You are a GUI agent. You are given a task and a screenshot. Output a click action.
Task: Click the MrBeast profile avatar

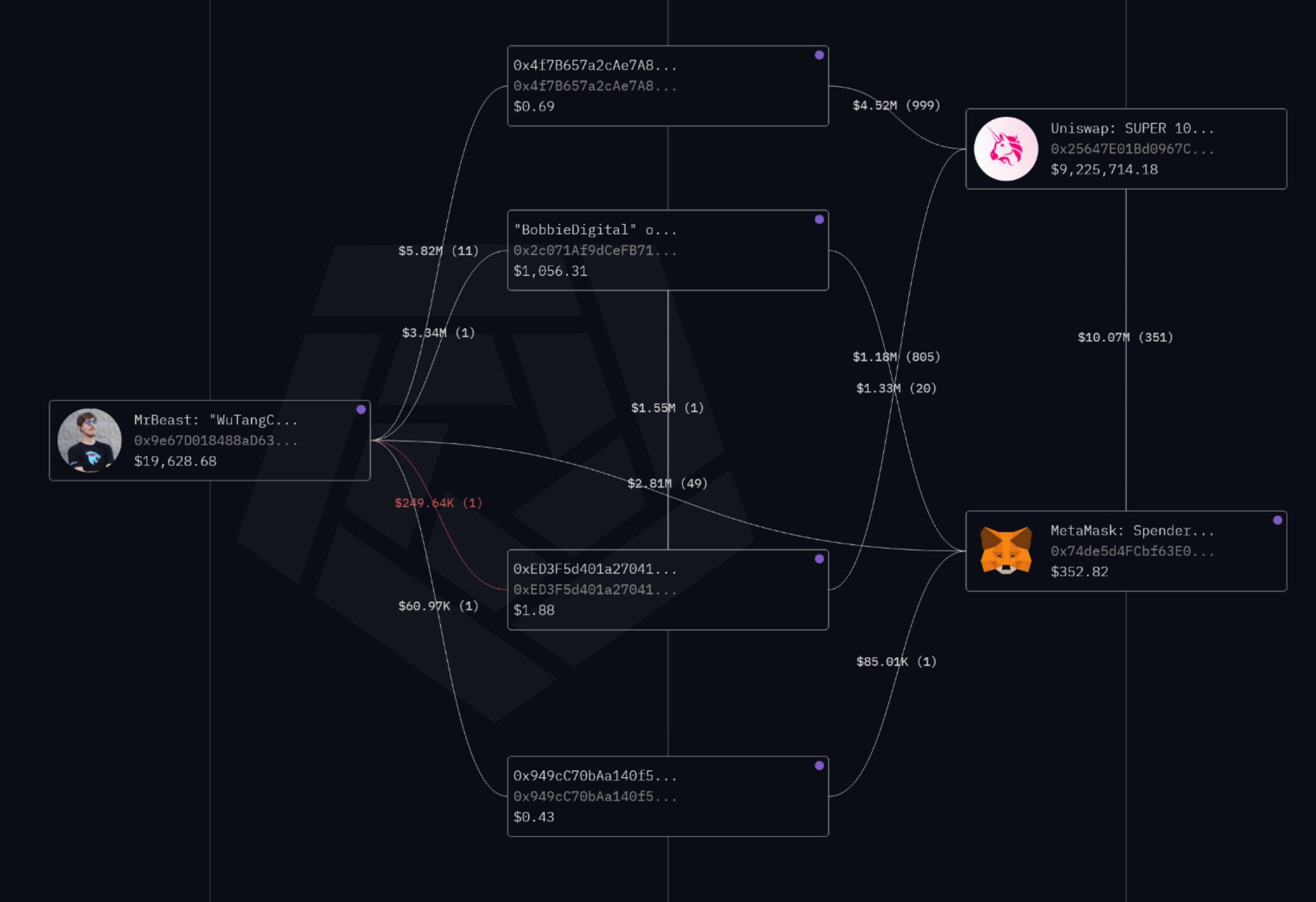tap(90, 440)
